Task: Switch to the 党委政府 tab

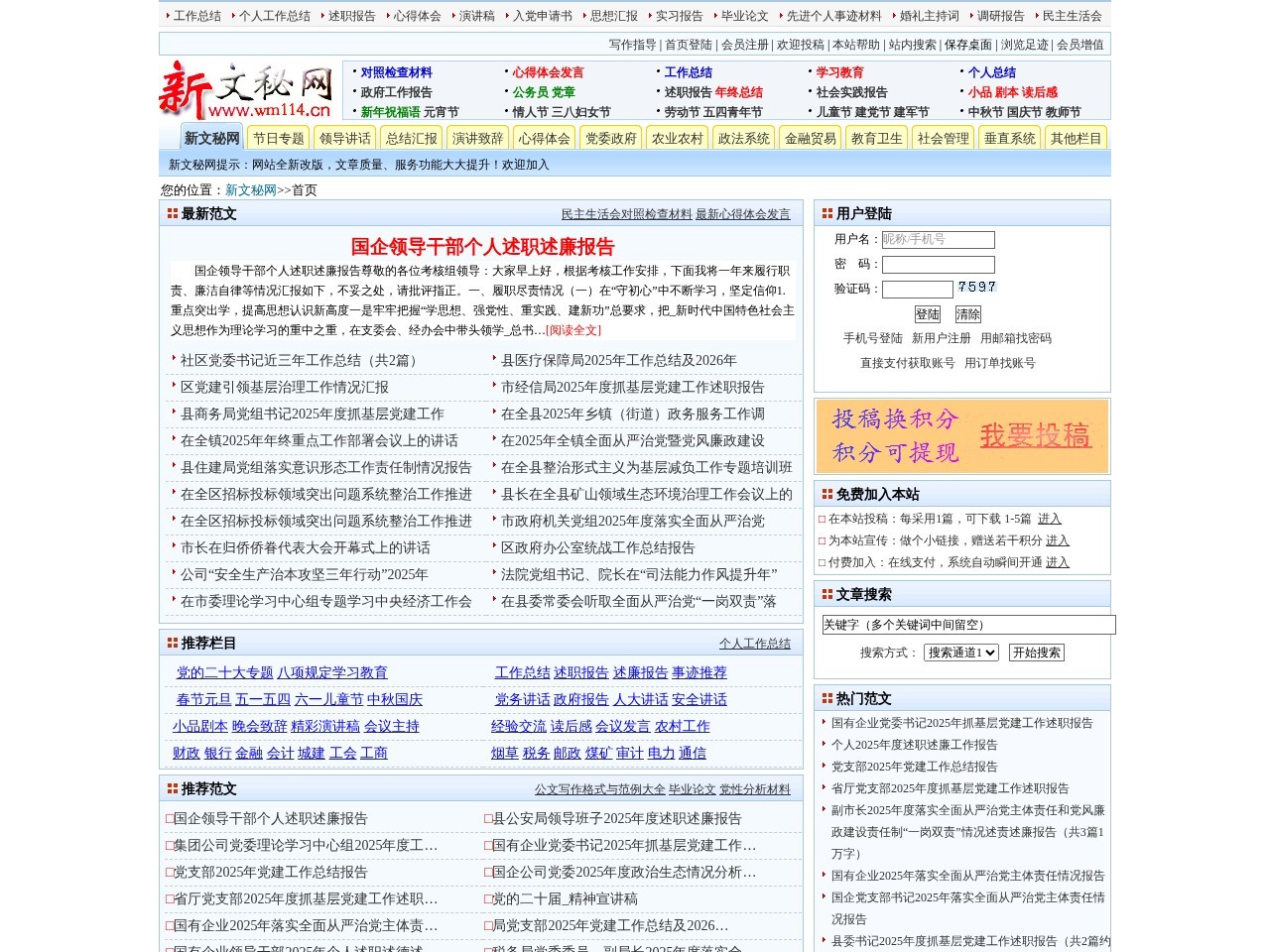Action: pos(610,138)
